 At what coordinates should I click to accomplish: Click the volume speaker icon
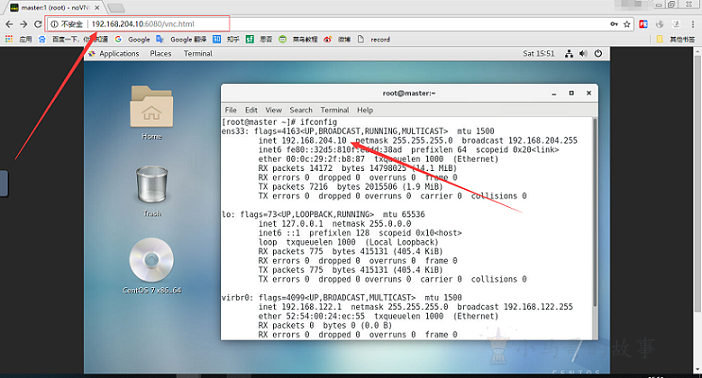pos(583,54)
